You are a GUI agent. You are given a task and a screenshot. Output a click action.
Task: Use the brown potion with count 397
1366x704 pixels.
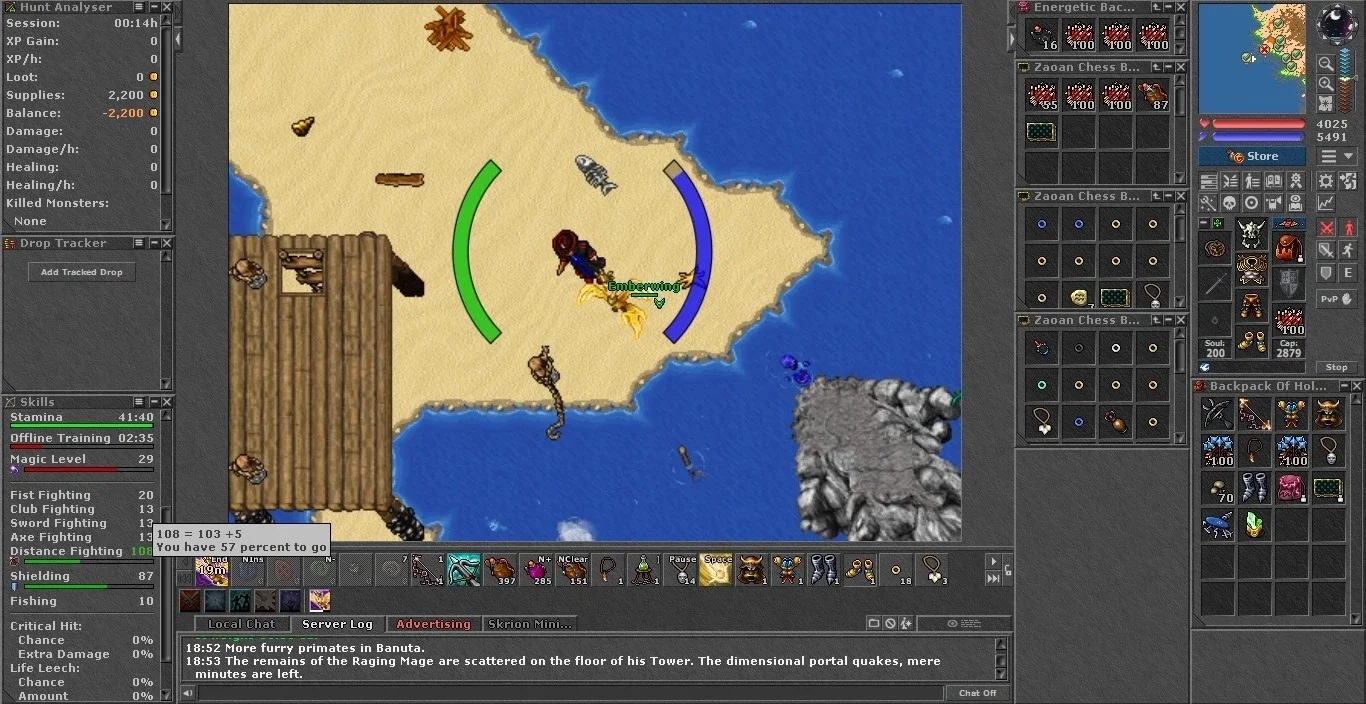click(499, 570)
